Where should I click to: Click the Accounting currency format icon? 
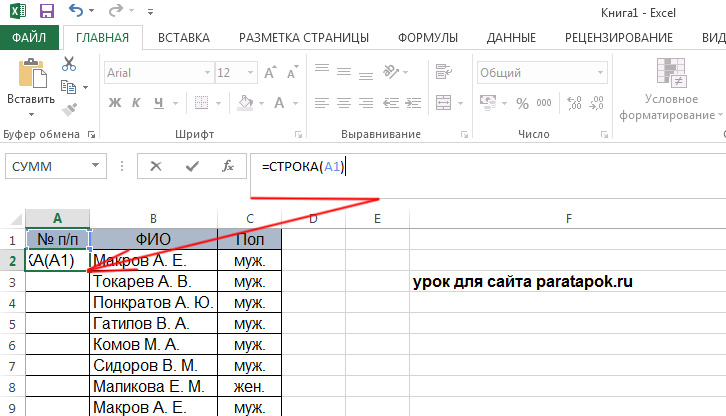[488, 102]
